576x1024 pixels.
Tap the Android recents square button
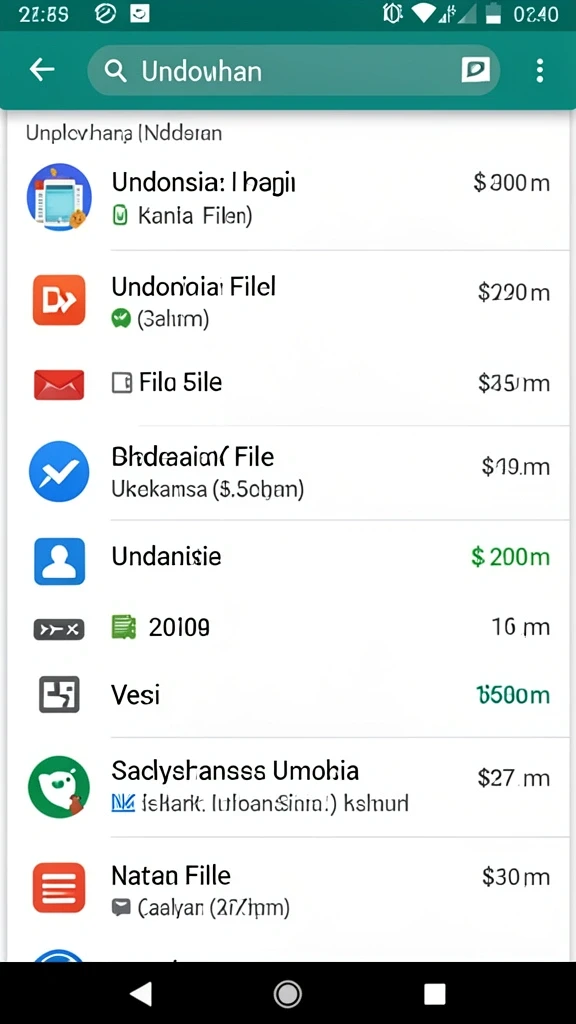(434, 993)
